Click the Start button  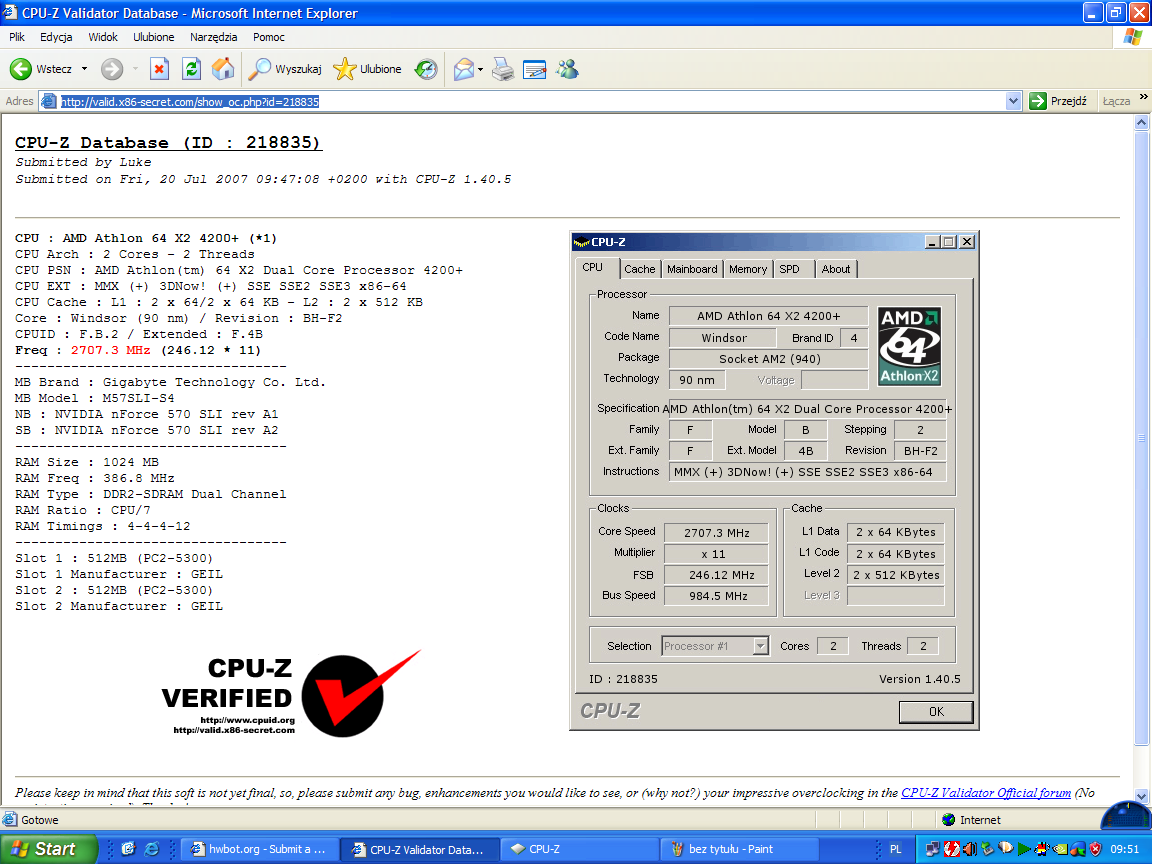coord(47,849)
